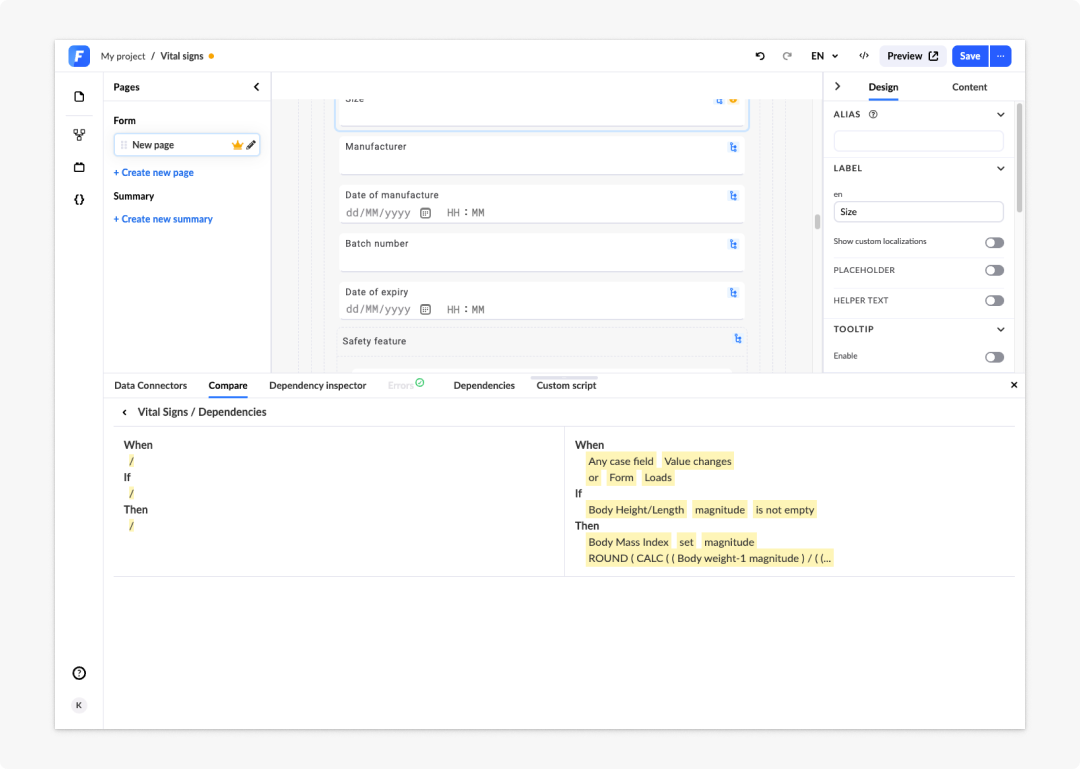Click the Label en input field

(918, 212)
